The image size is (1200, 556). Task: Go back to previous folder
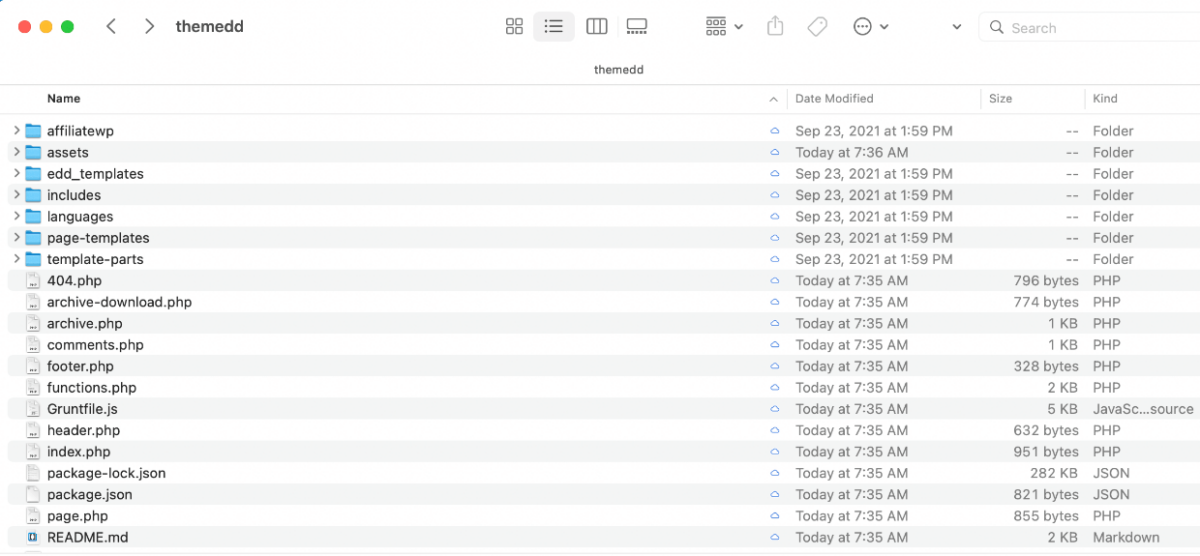pyautogui.click(x=111, y=27)
